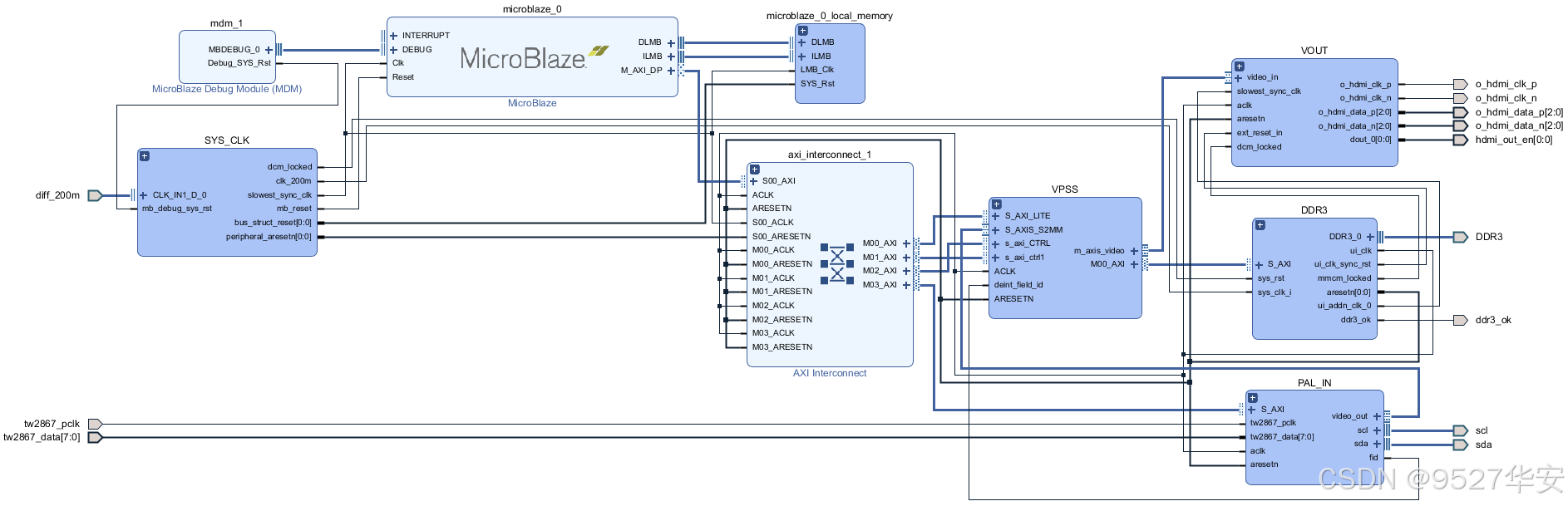Select the VOUT block title
This screenshot has height=506, width=1568.
tap(1314, 51)
